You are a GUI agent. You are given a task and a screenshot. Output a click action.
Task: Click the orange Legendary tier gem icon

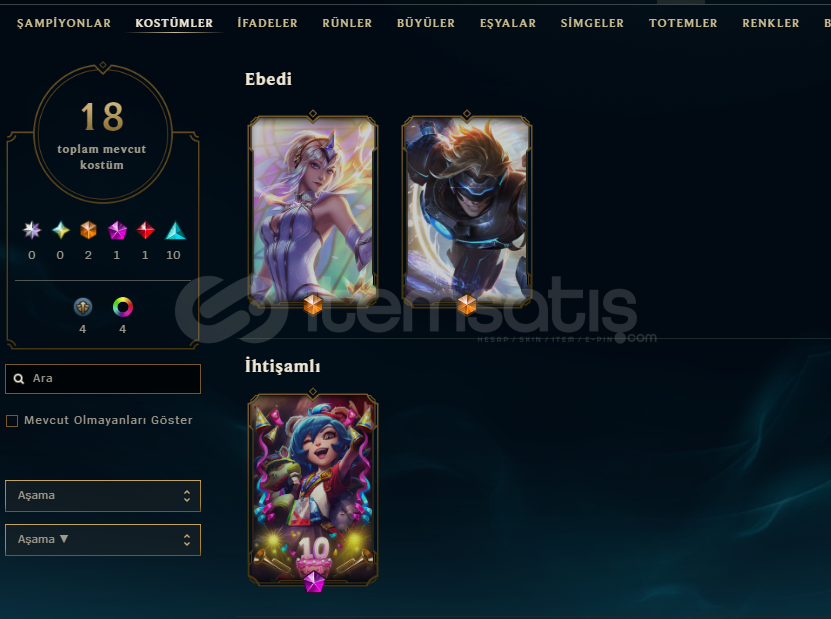[x=89, y=230]
